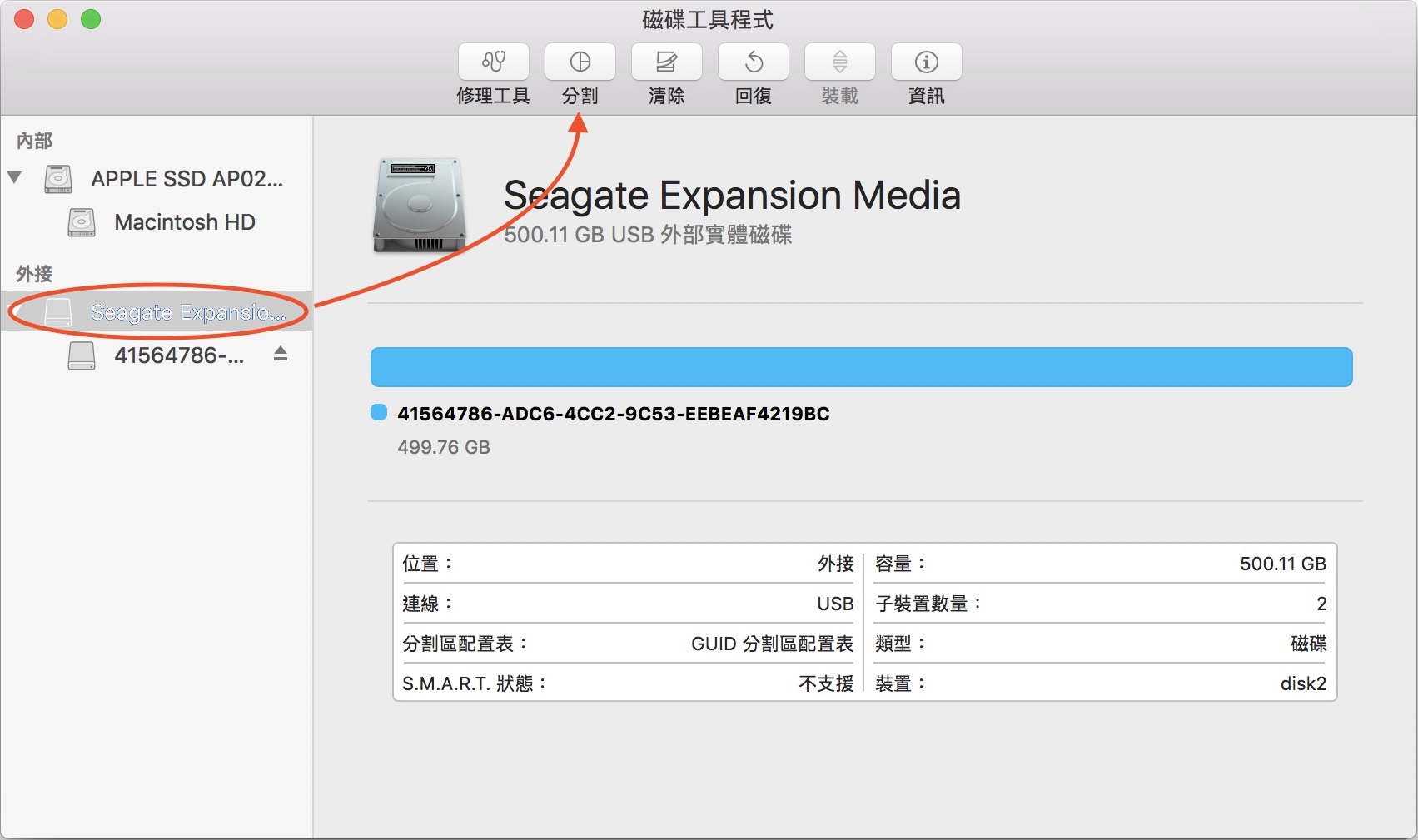1418x840 pixels.
Task: Open the 分割 partition tool
Action: click(580, 62)
